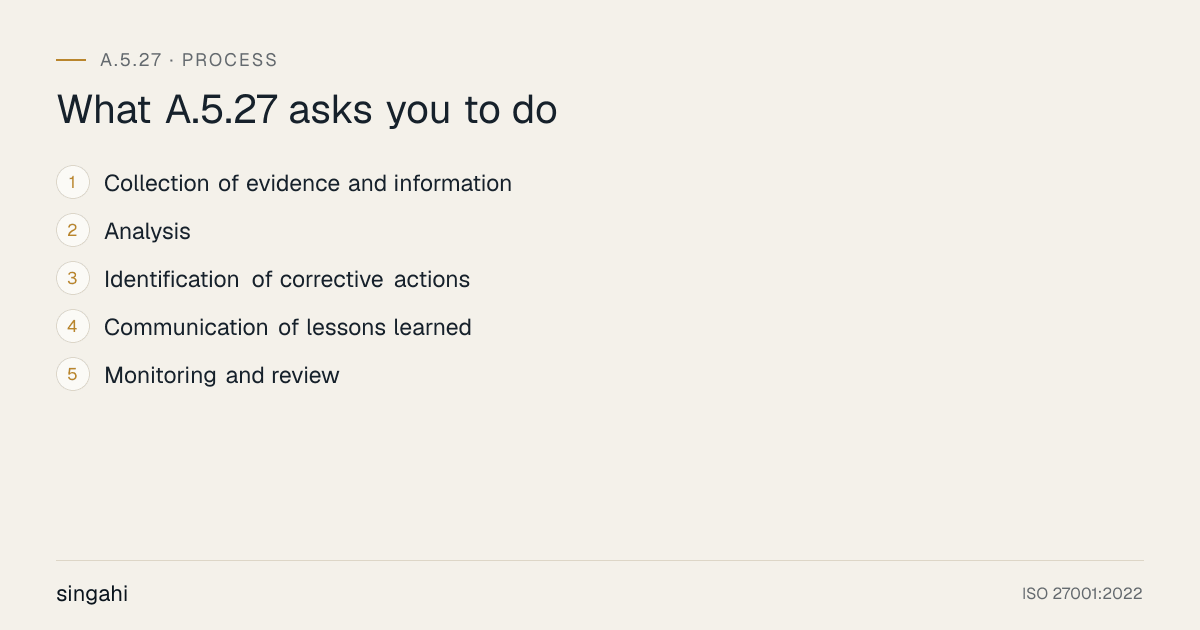Click the word 'corrective' in step three
Screen dimensions: 1200x630
pyautogui.click(x=332, y=279)
